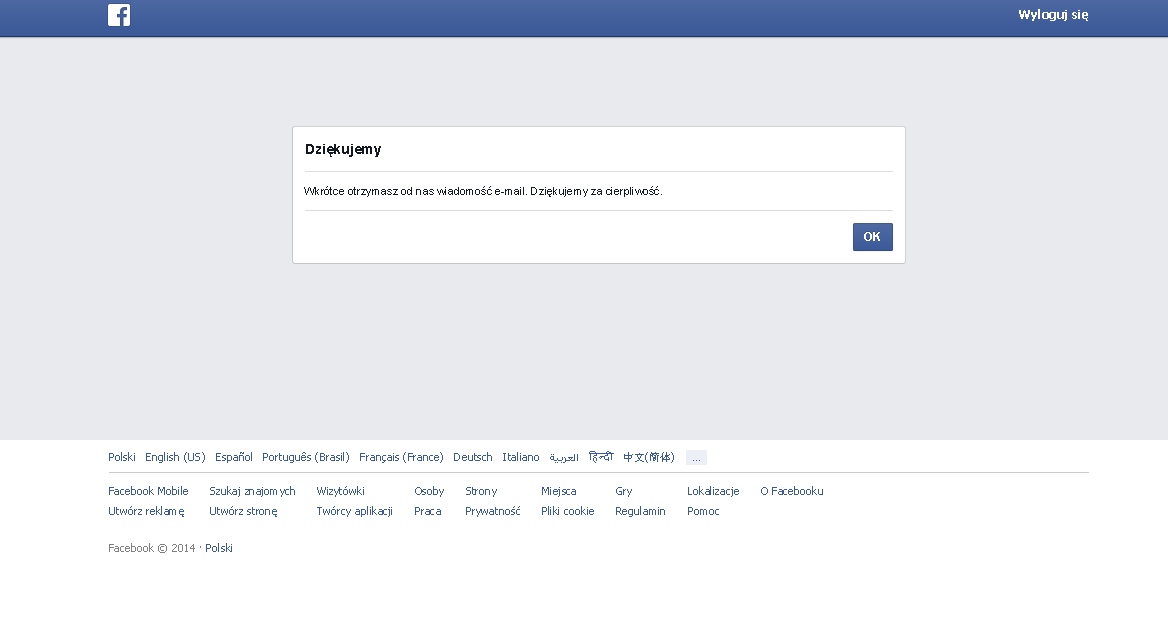This screenshot has height=628, width=1168.
Task: Open Wizytówki footer link
Action: (340, 492)
